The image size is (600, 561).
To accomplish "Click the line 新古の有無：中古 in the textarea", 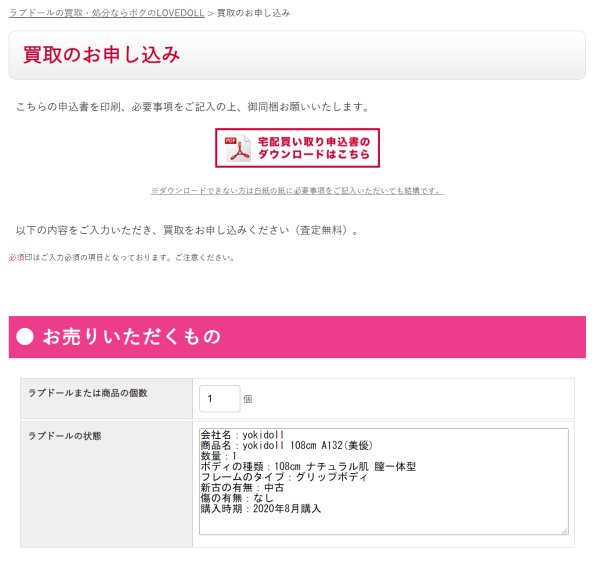I will click(242, 488).
